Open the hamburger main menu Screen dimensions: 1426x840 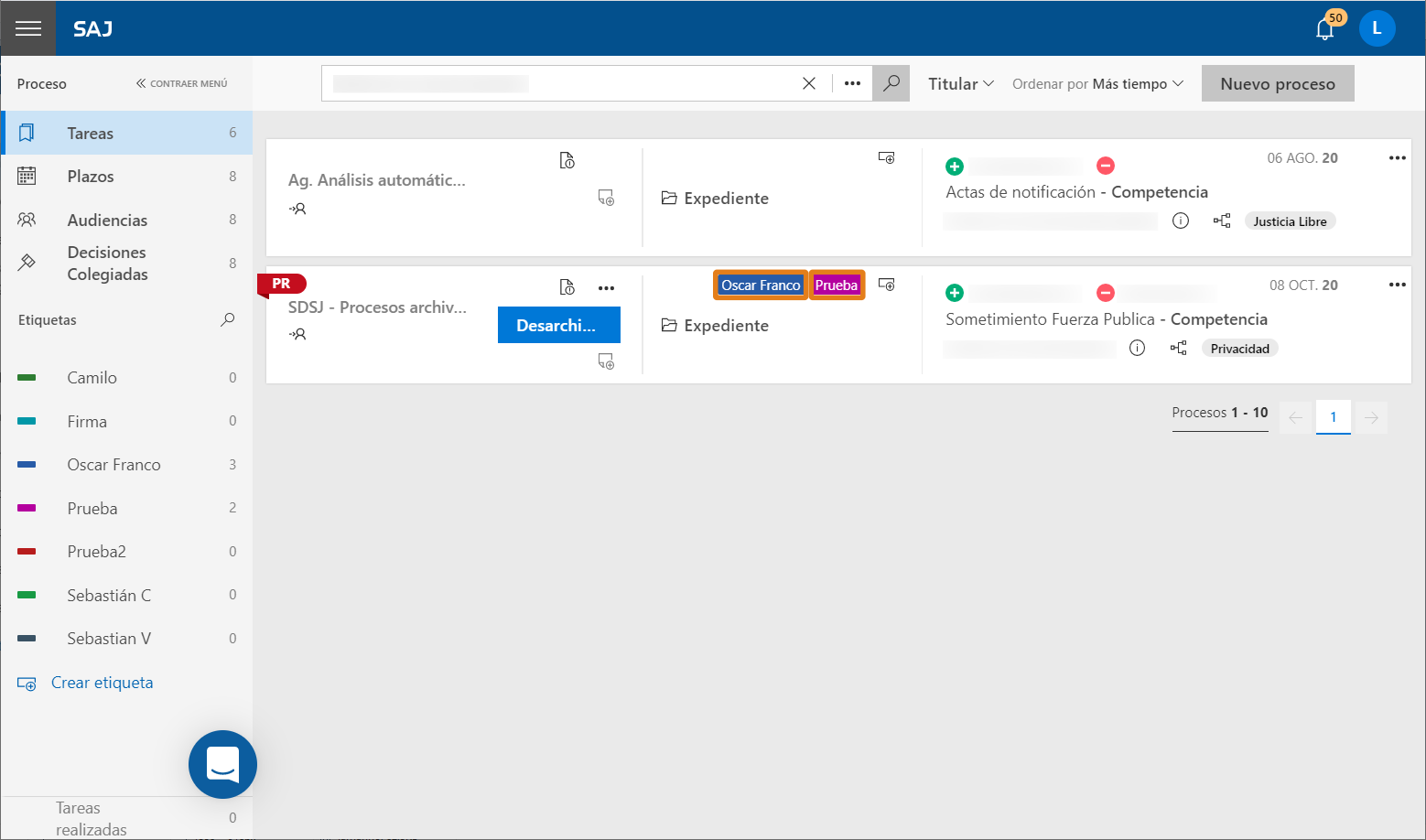pos(28,28)
